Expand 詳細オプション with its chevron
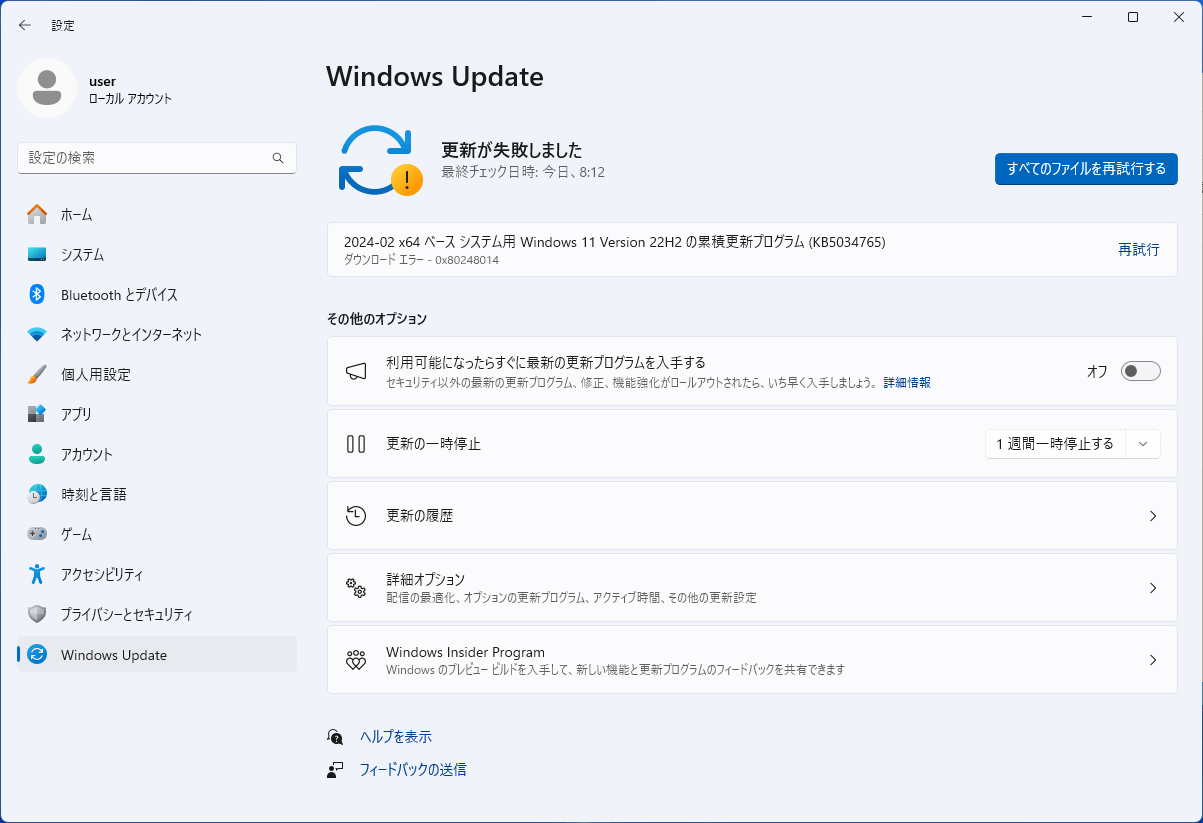This screenshot has height=823, width=1203. [x=1153, y=588]
